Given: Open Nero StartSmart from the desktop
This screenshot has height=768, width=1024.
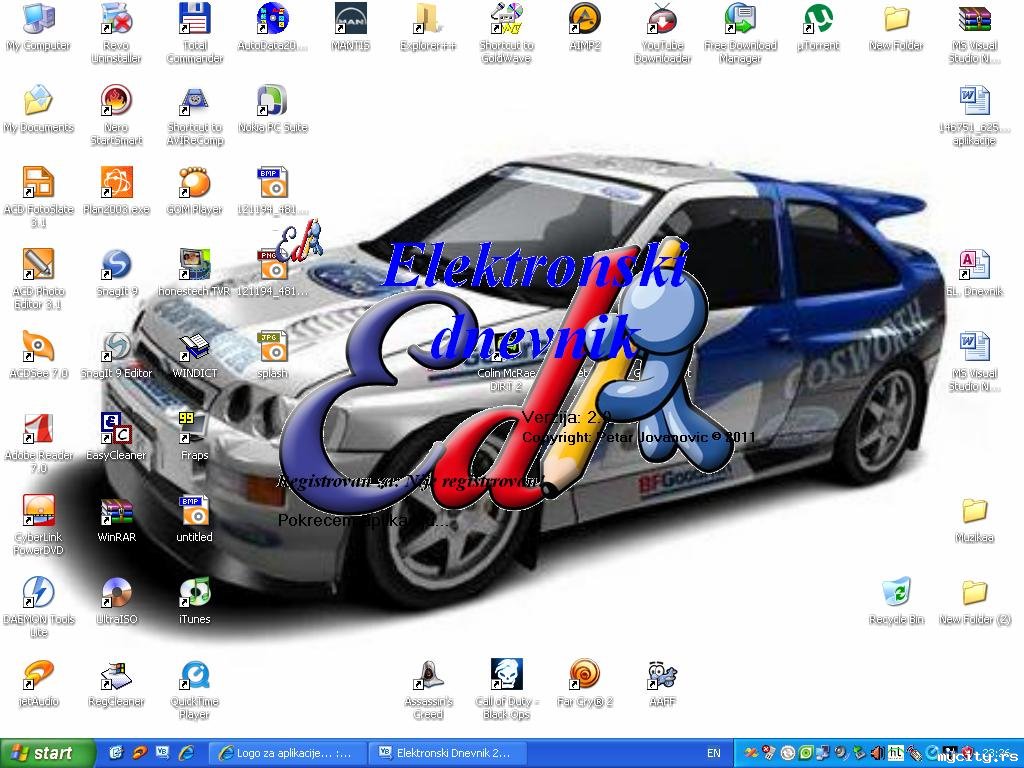Looking at the screenshot, I should coord(116,101).
